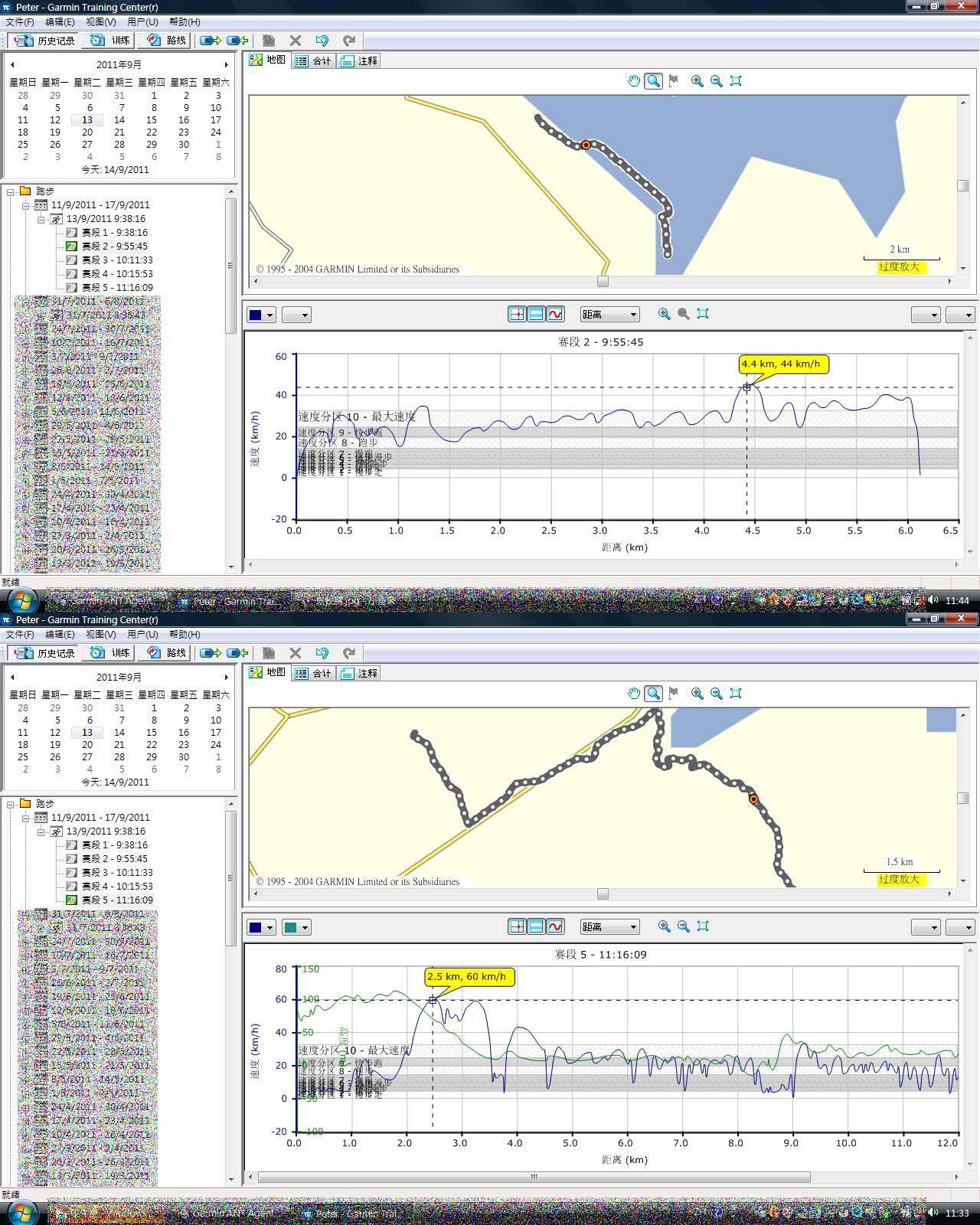
Task: Click the delete X icon in the 11:33 window toolbar
Action: click(x=296, y=653)
